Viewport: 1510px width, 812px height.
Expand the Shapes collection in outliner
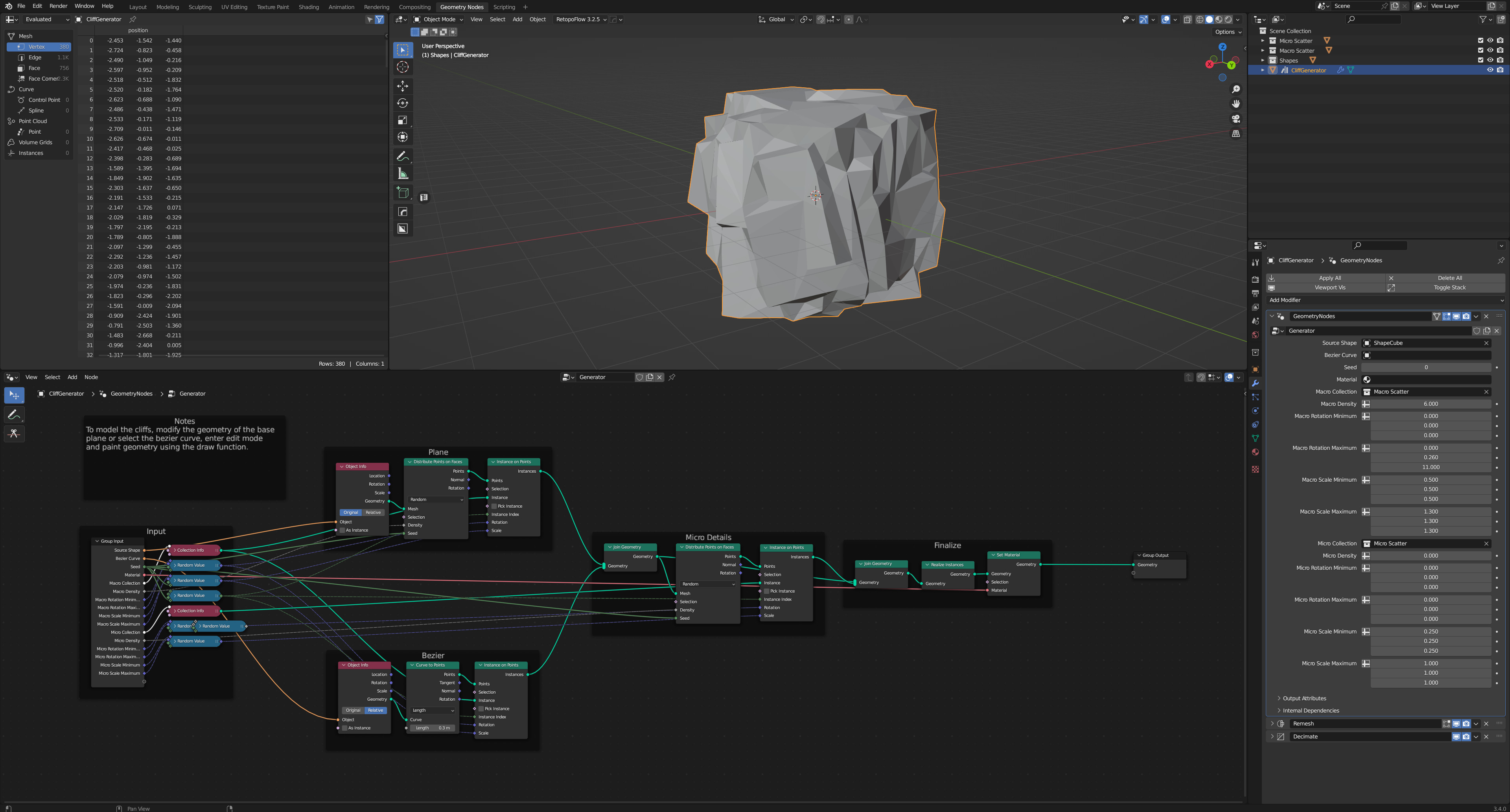pos(1263,61)
